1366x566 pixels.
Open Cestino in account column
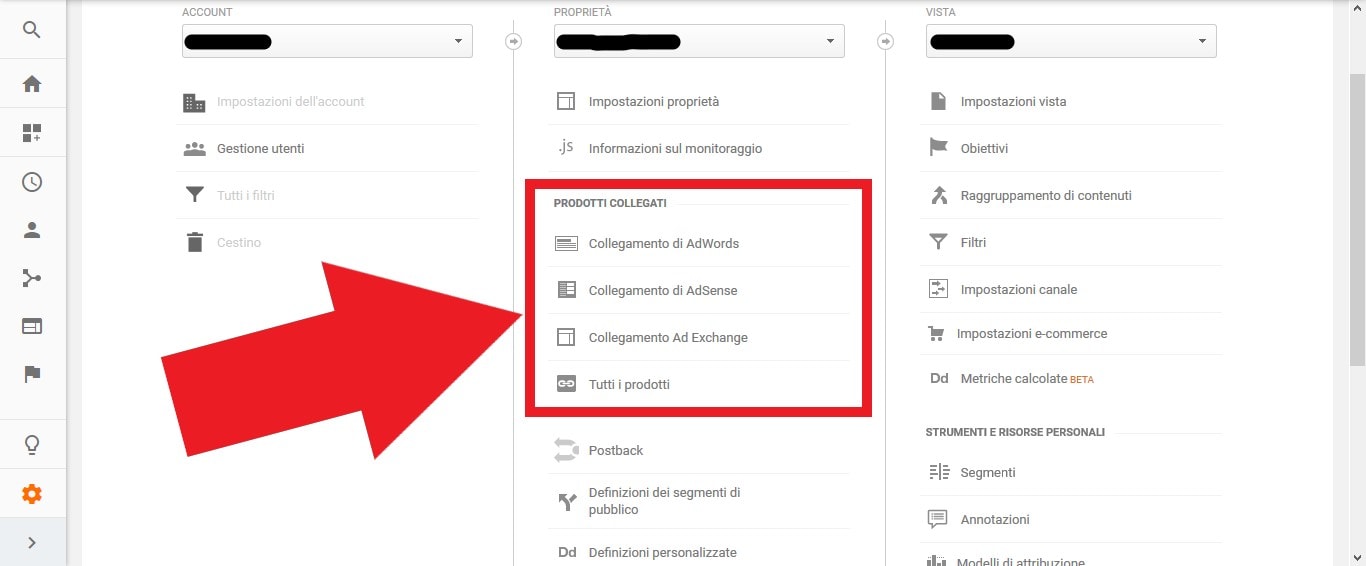click(239, 242)
